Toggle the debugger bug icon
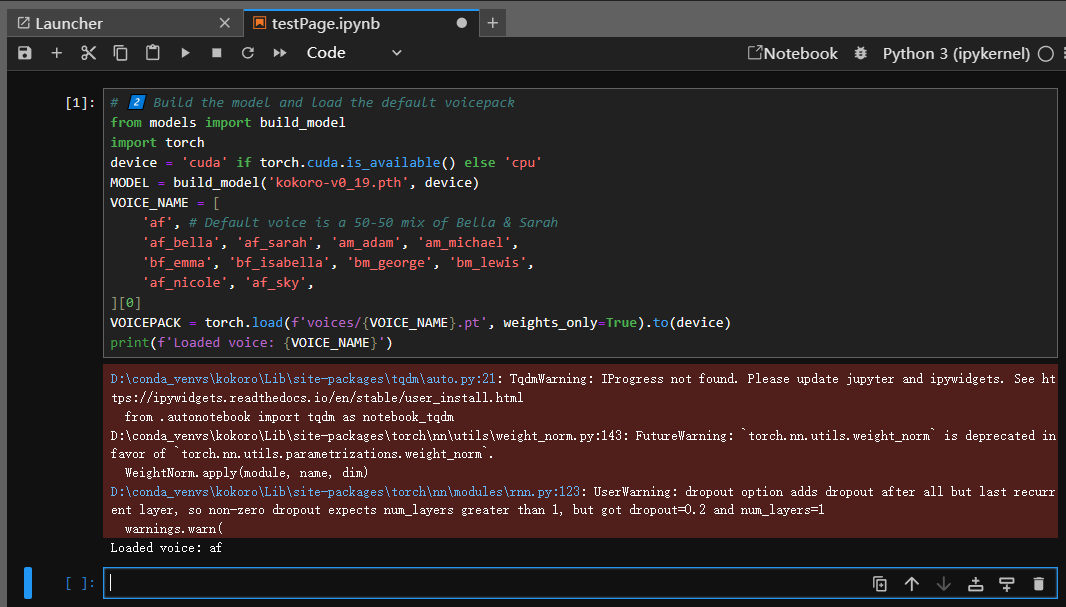1066x607 pixels. (x=860, y=54)
